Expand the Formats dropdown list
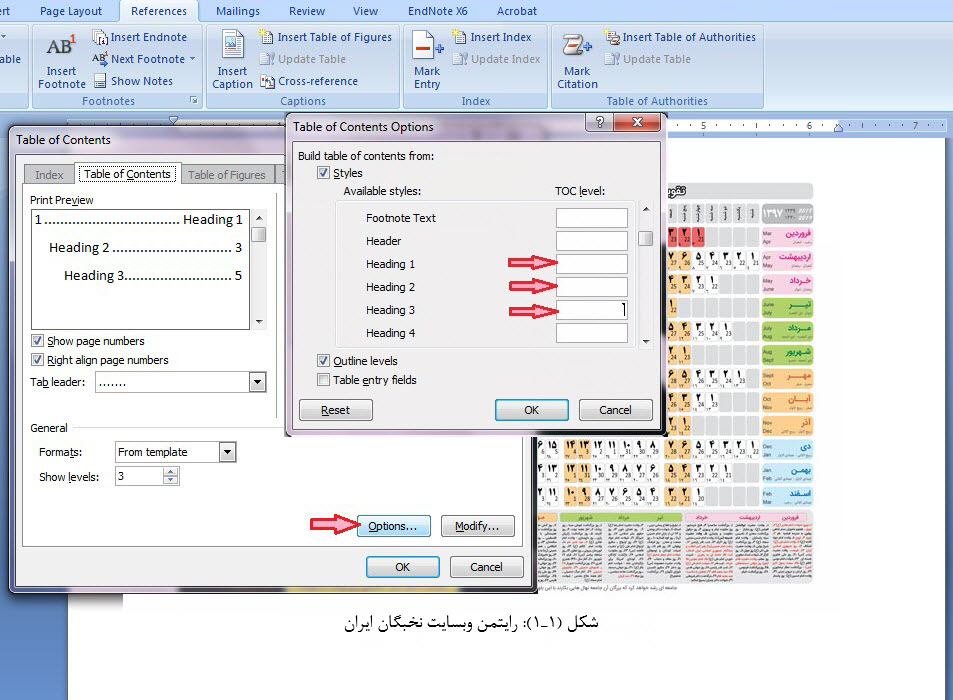953x700 pixels. [x=227, y=452]
